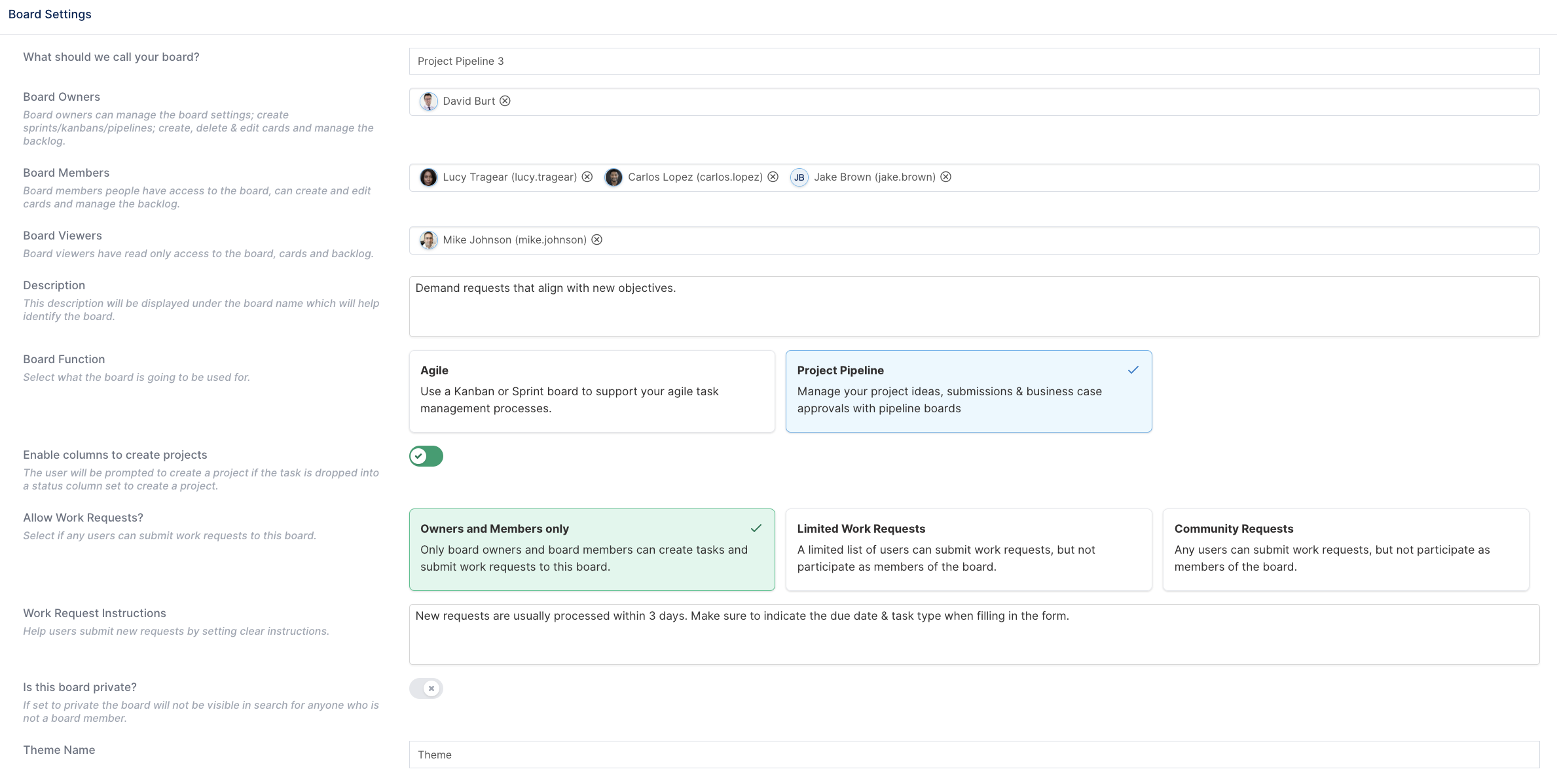Screen dimensions: 1557x784
Task: Click Carlos Lopez's avatar picture
Action: pyautogui.click(x=614, y=177)
